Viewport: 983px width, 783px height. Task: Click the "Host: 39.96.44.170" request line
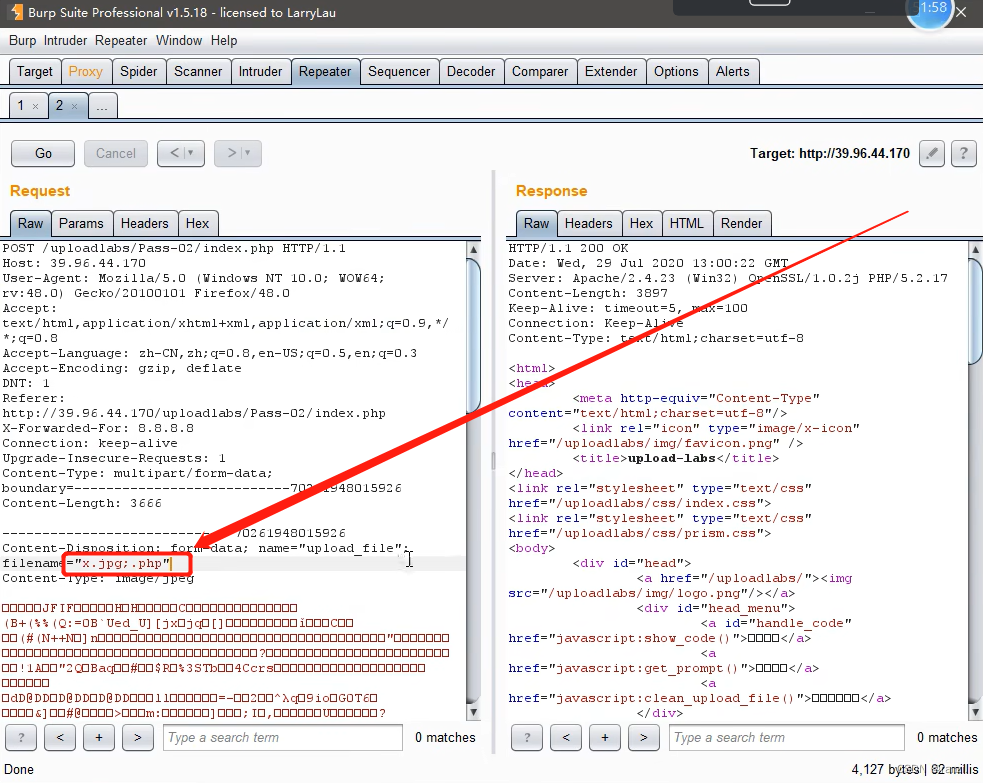[x=74, y=263]
